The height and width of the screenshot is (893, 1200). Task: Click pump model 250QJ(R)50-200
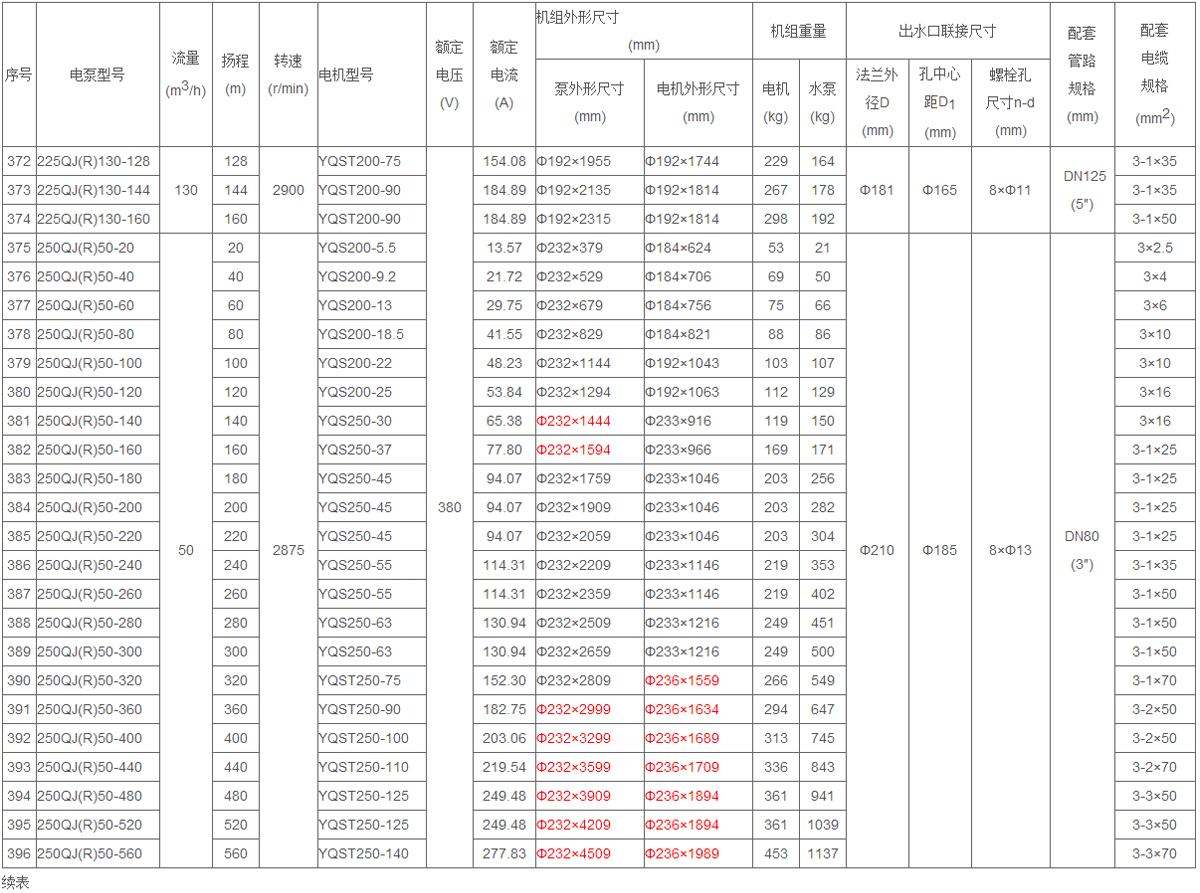pos(90,507)
